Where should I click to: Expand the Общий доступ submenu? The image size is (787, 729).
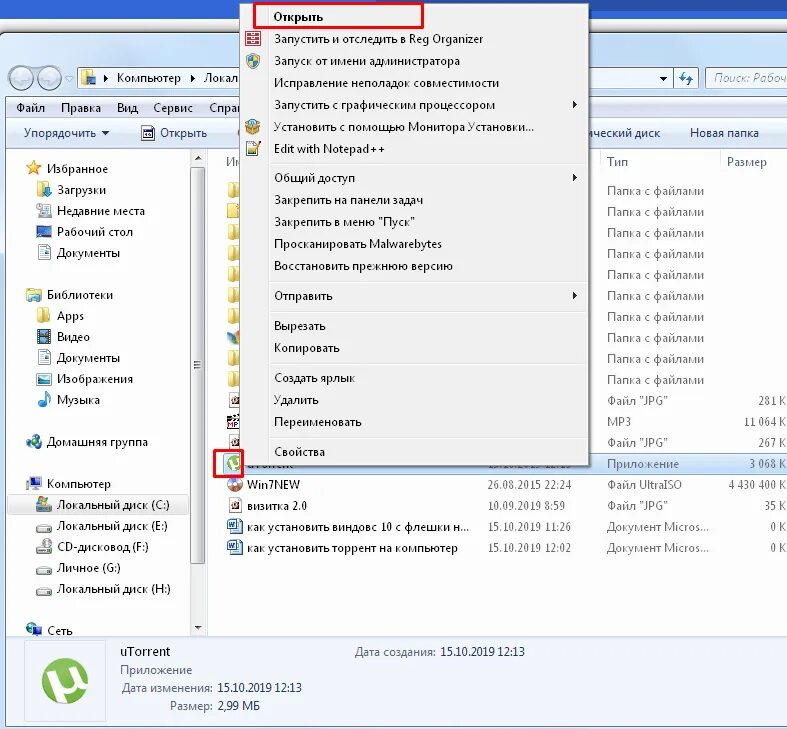[x=575, y=177]
